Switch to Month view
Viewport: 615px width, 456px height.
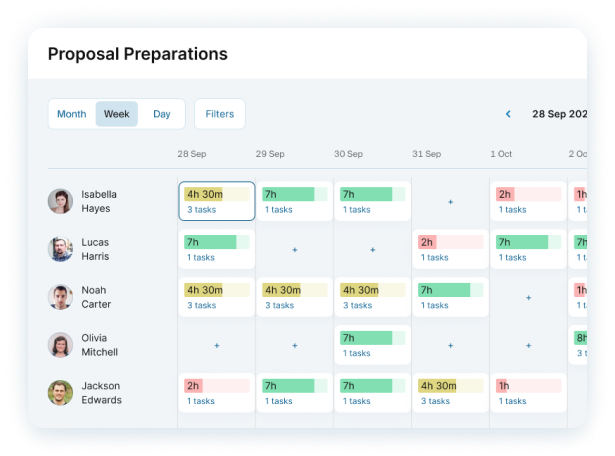72,114
